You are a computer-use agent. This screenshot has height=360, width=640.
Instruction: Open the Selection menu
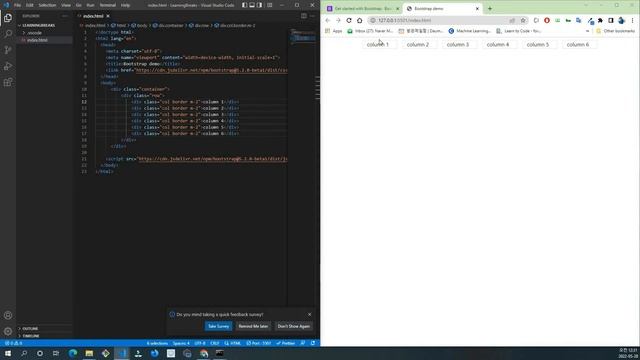coord(47,5)
